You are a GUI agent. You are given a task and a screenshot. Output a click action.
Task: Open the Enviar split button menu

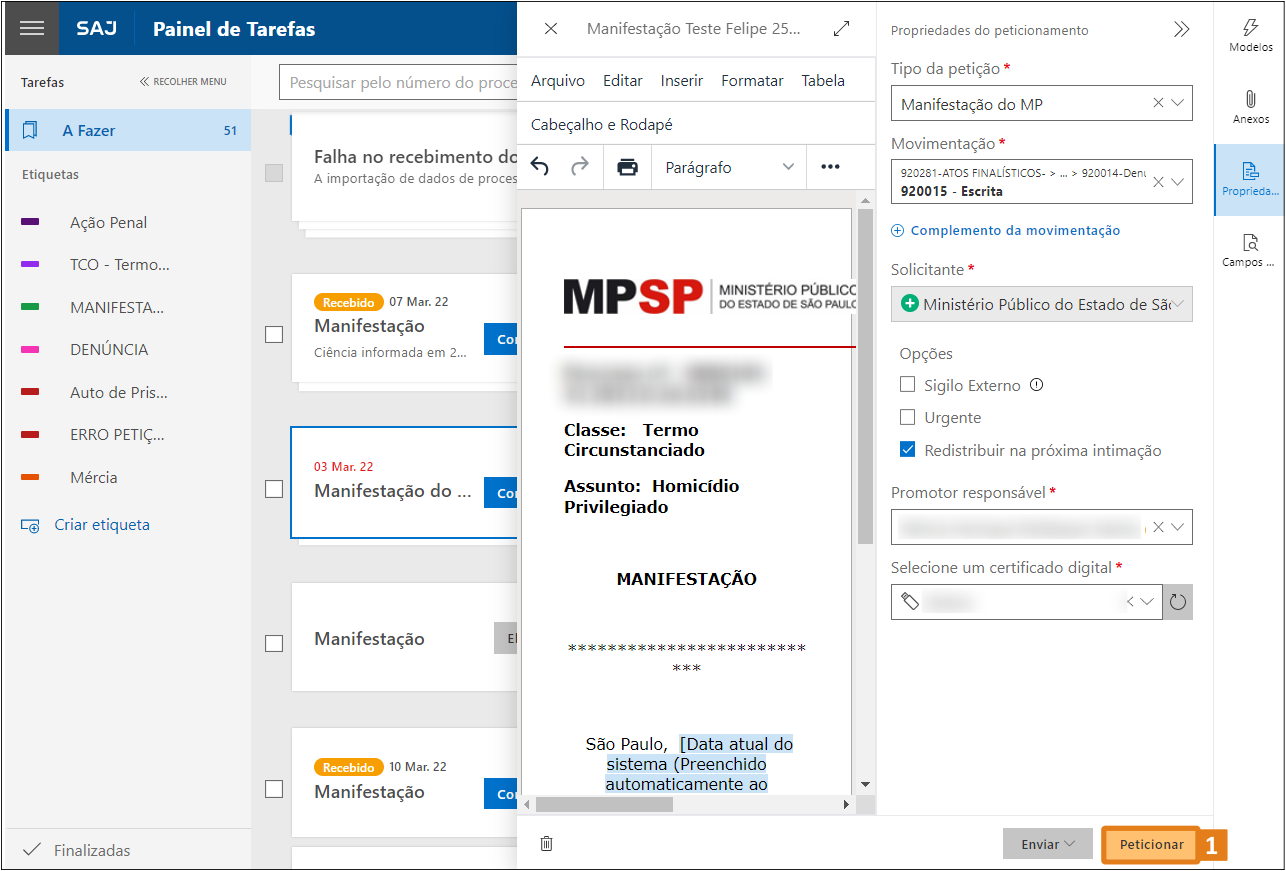click(1048, 844)
